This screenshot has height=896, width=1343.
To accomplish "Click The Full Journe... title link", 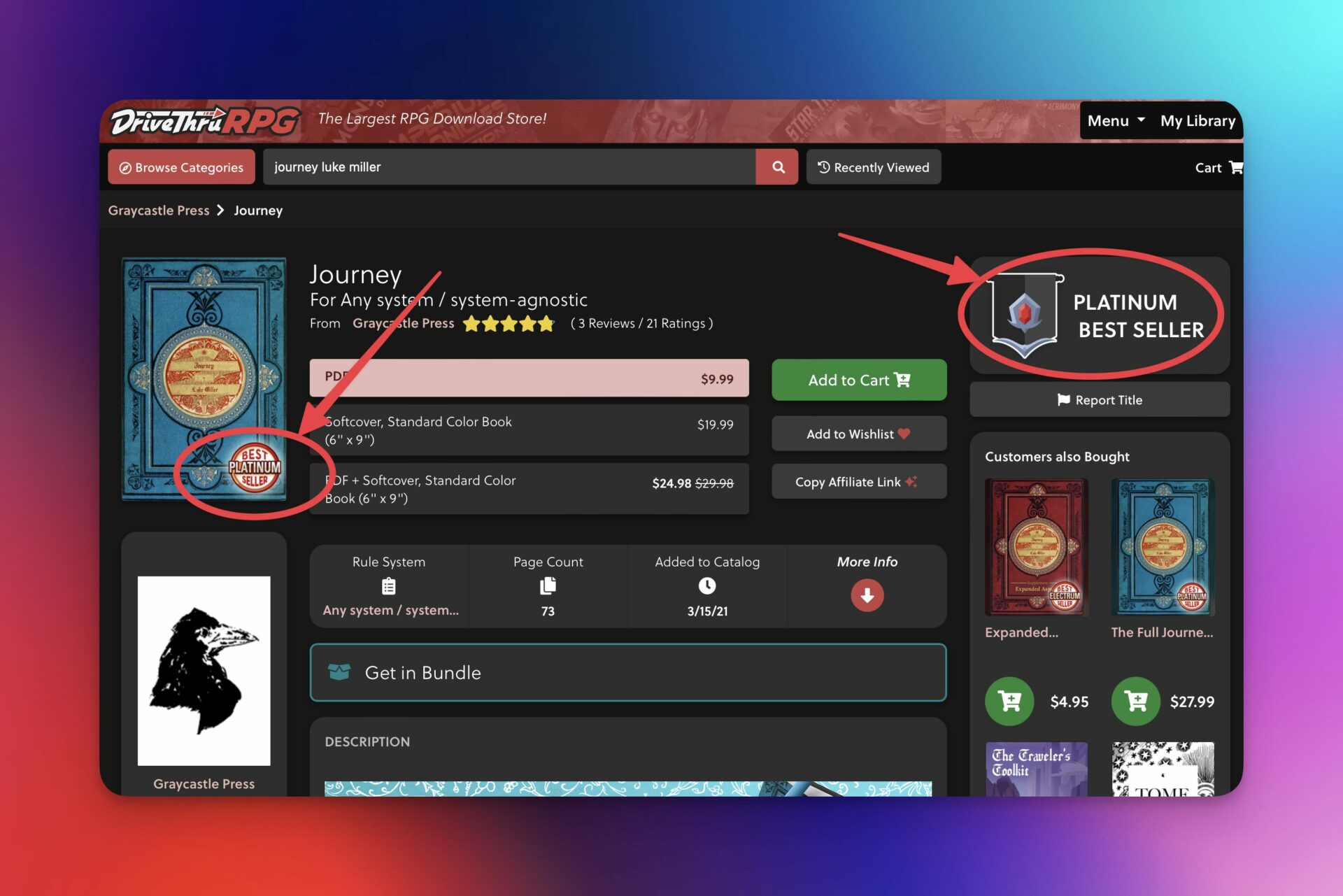I will pos(1162,632).
